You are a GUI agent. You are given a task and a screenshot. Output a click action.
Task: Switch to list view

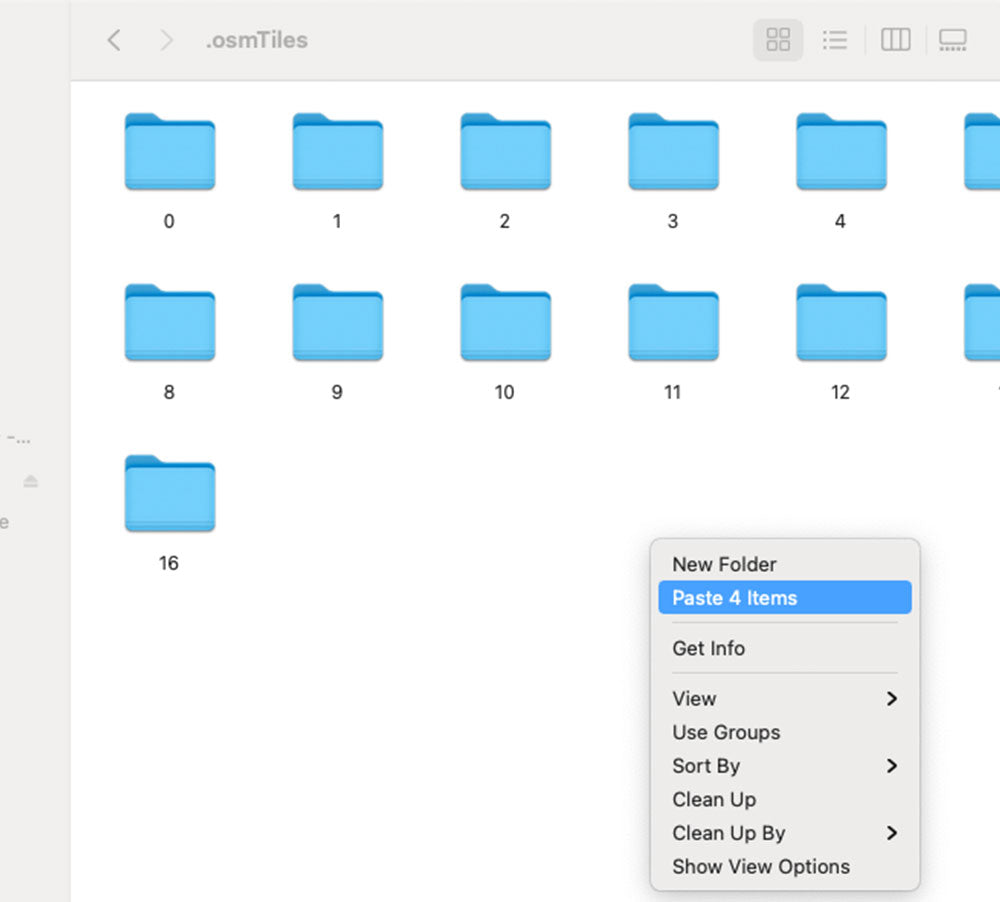[x=835, y=40]
